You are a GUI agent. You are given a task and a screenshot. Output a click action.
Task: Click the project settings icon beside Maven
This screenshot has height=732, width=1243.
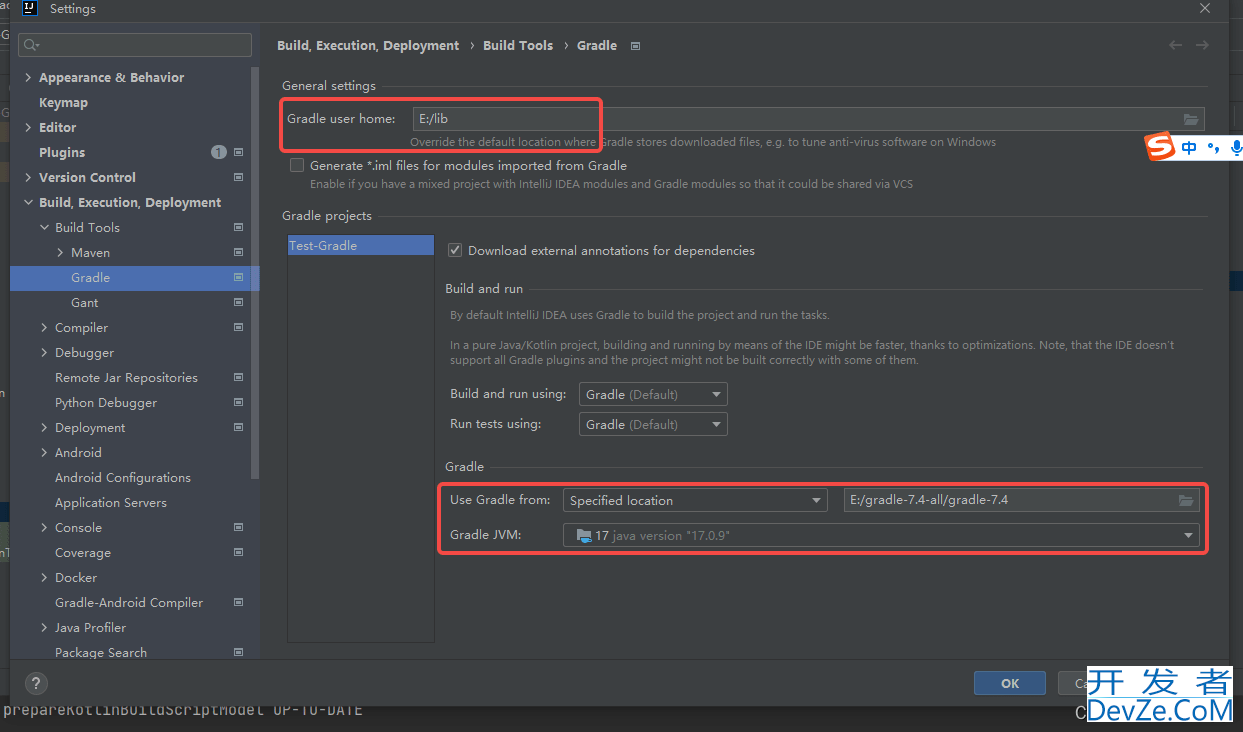(x=238, y=252)
